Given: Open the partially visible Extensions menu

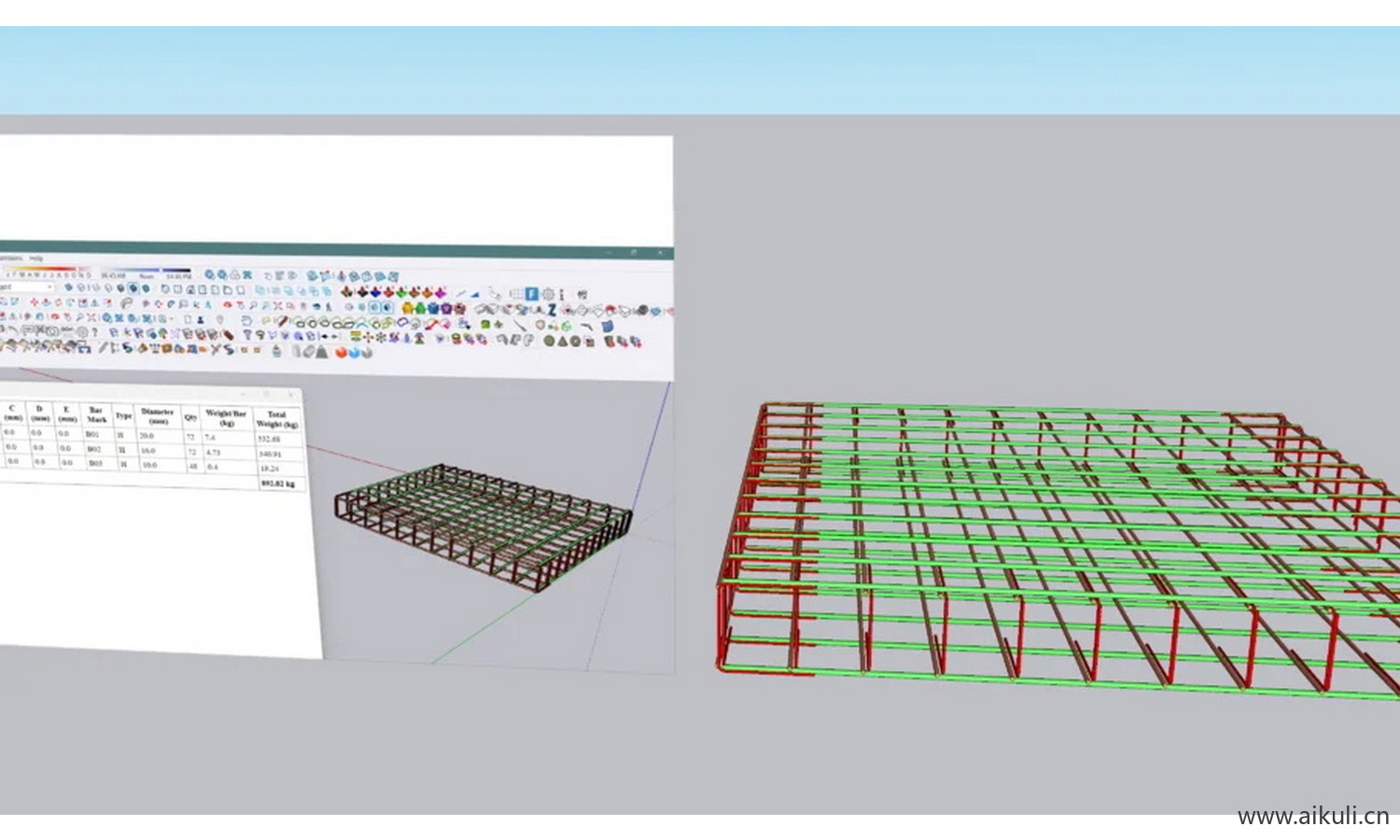Looking at the screenshot, I should point(9,258).
